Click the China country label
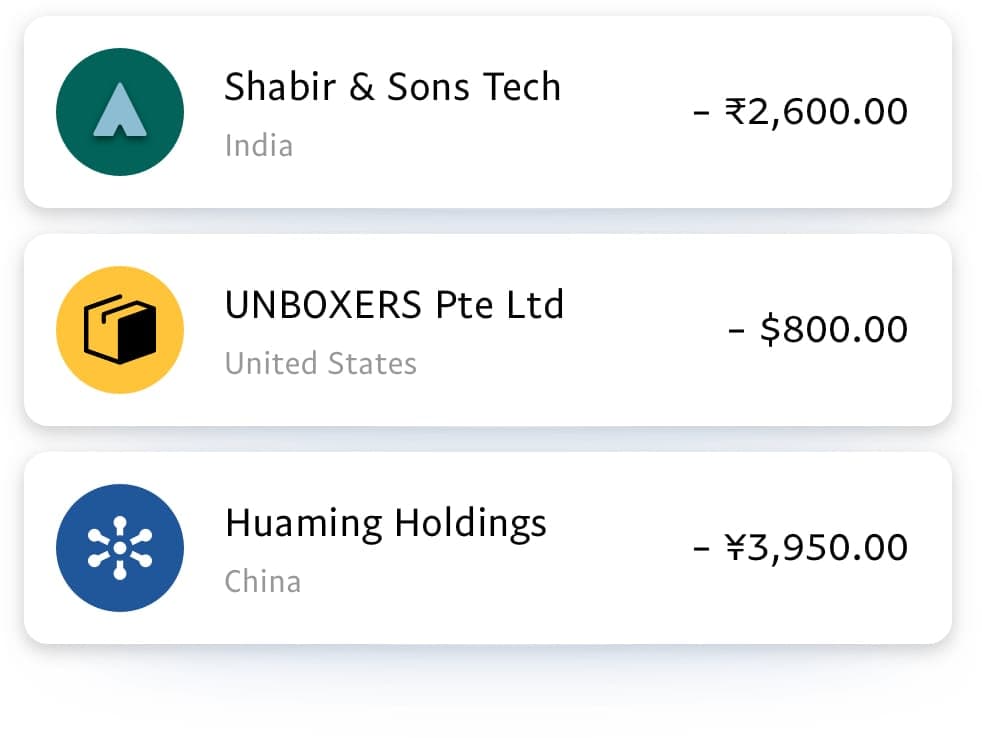 262,581
